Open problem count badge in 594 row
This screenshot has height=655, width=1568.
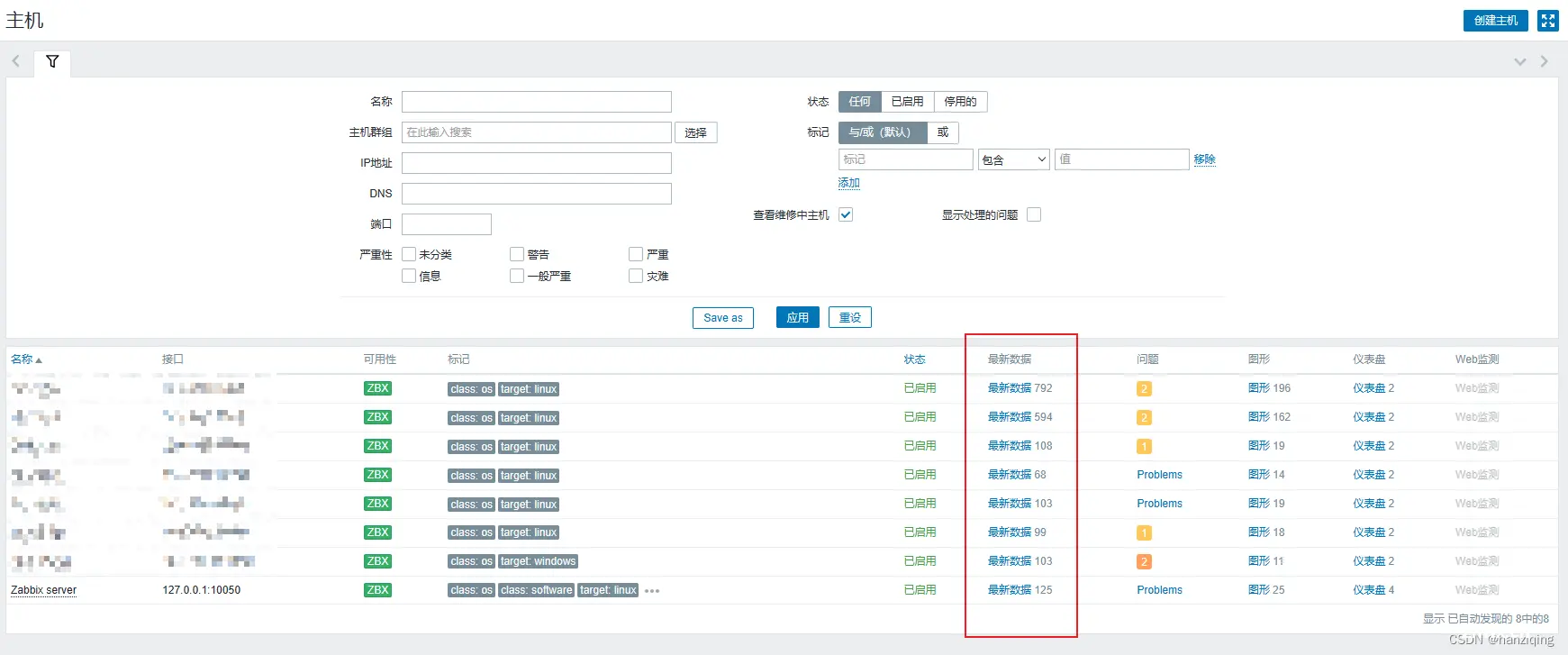click(1144, 418)
